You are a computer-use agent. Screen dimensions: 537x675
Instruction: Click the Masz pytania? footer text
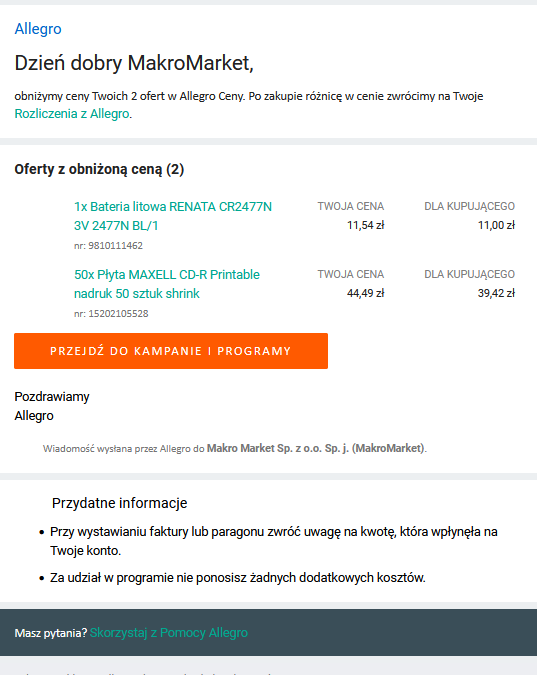click(x=51, y=633)
